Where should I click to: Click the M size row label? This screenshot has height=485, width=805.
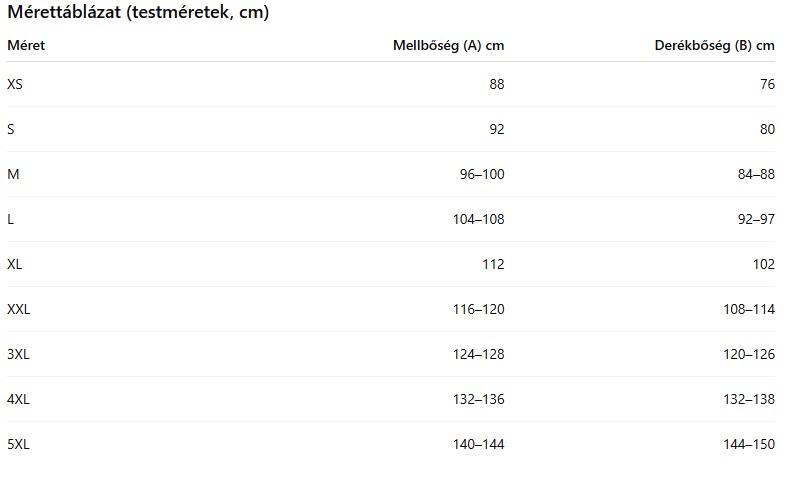(x=13, y=174)
